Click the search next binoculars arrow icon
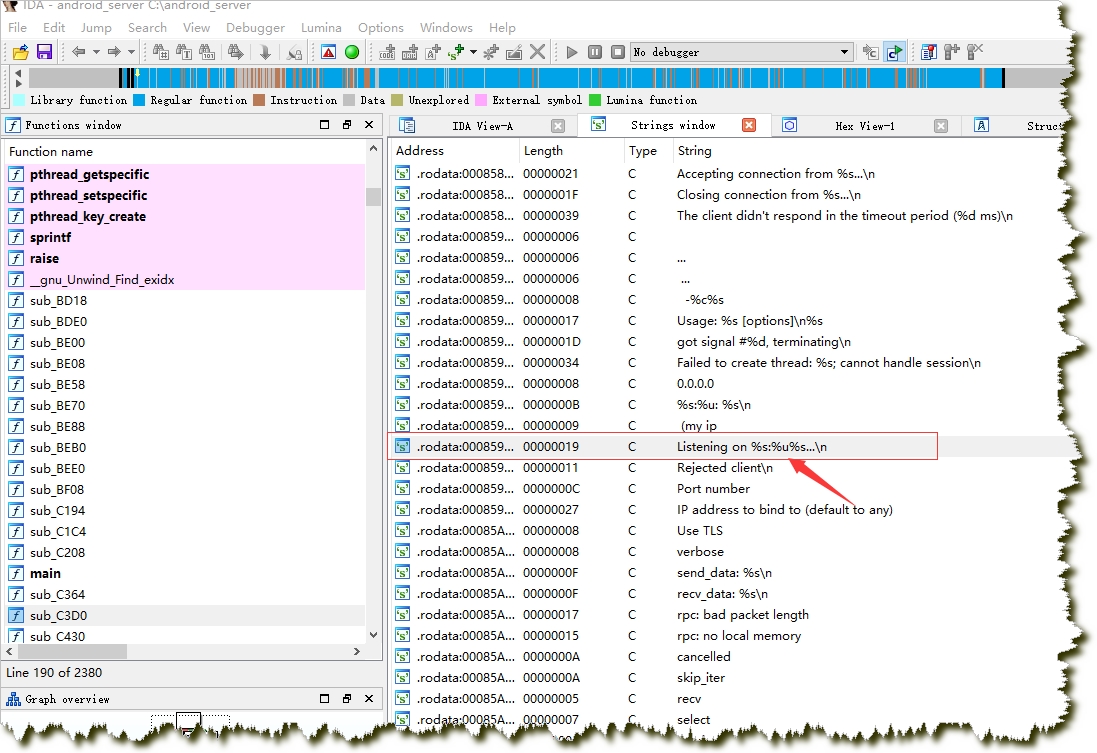This screenshot has width=1097, height=753. [x=236, y=52]
